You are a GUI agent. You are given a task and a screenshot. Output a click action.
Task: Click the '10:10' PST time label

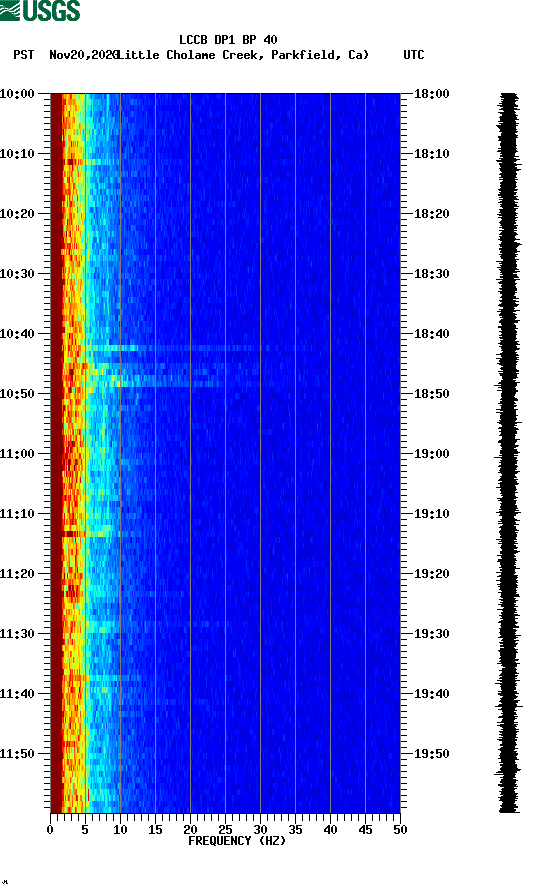tap(17, 153)
